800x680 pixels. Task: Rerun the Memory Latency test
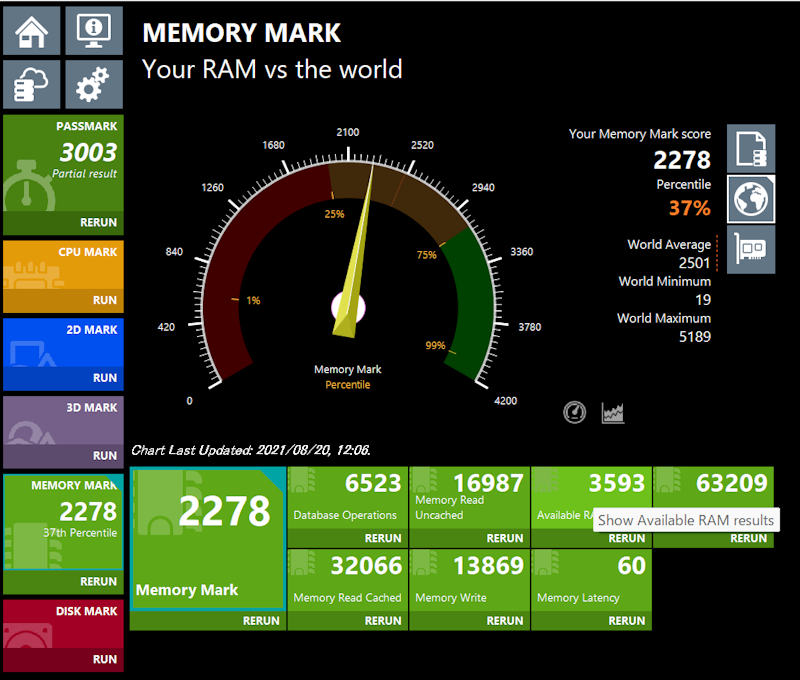591,621
